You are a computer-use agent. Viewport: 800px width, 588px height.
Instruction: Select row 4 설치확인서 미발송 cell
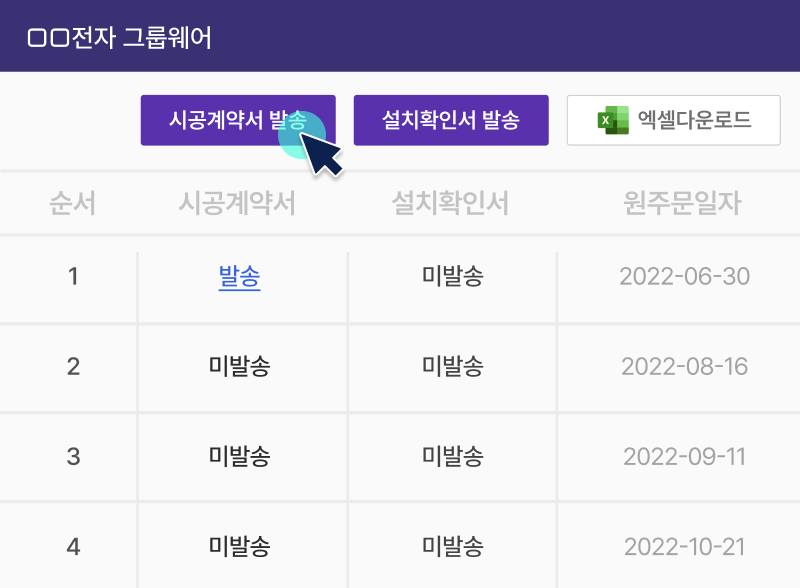[452, 547]
